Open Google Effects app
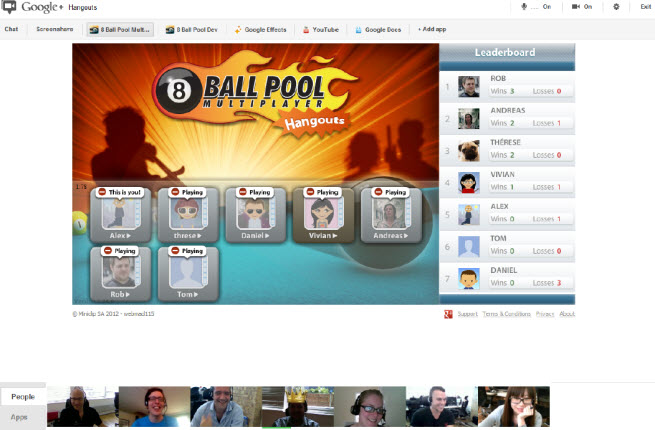The image size is (655, 430). coord(261,30)
